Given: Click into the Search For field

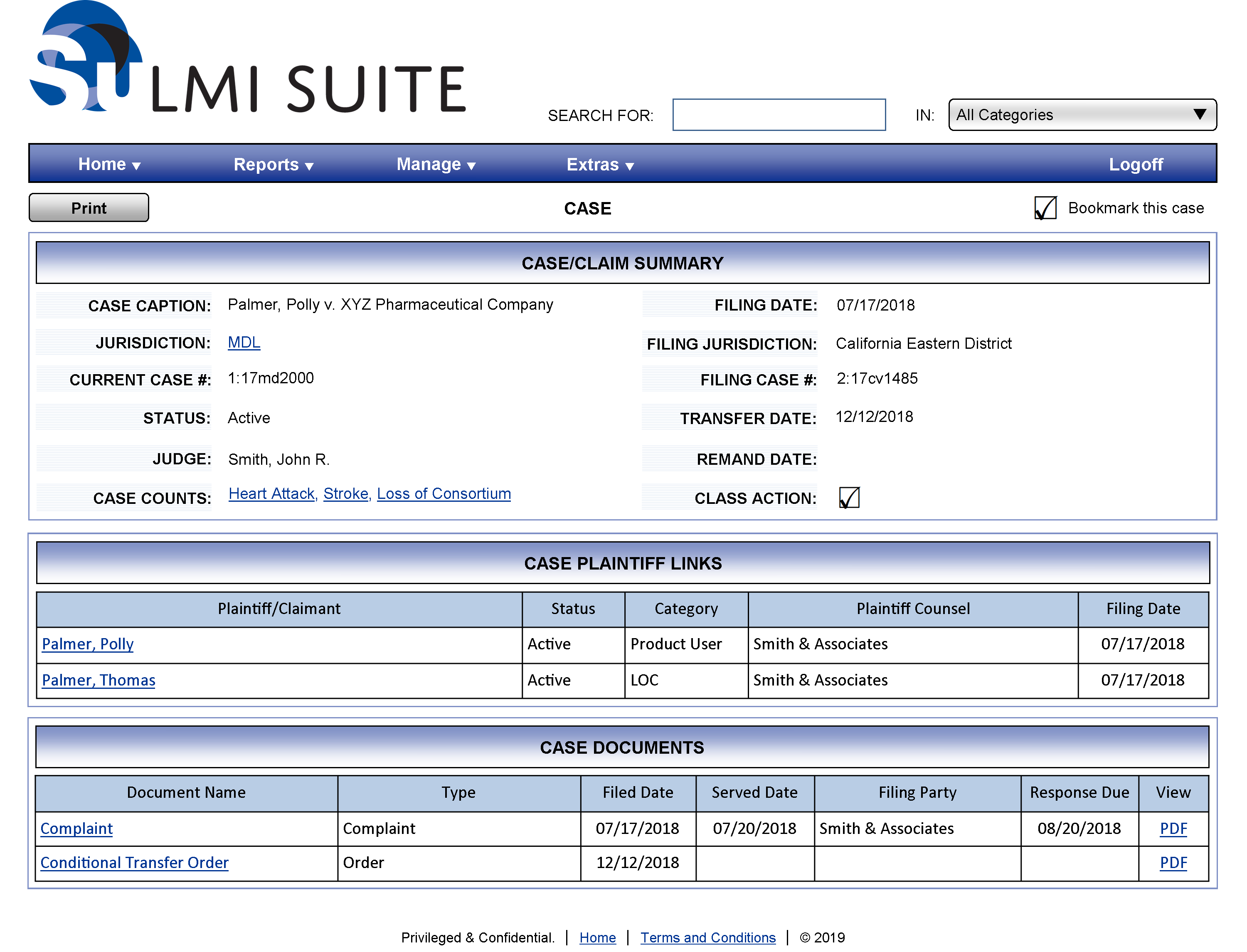Looking at the screenshot, I should pyautogui.click(x=779, y=115).
